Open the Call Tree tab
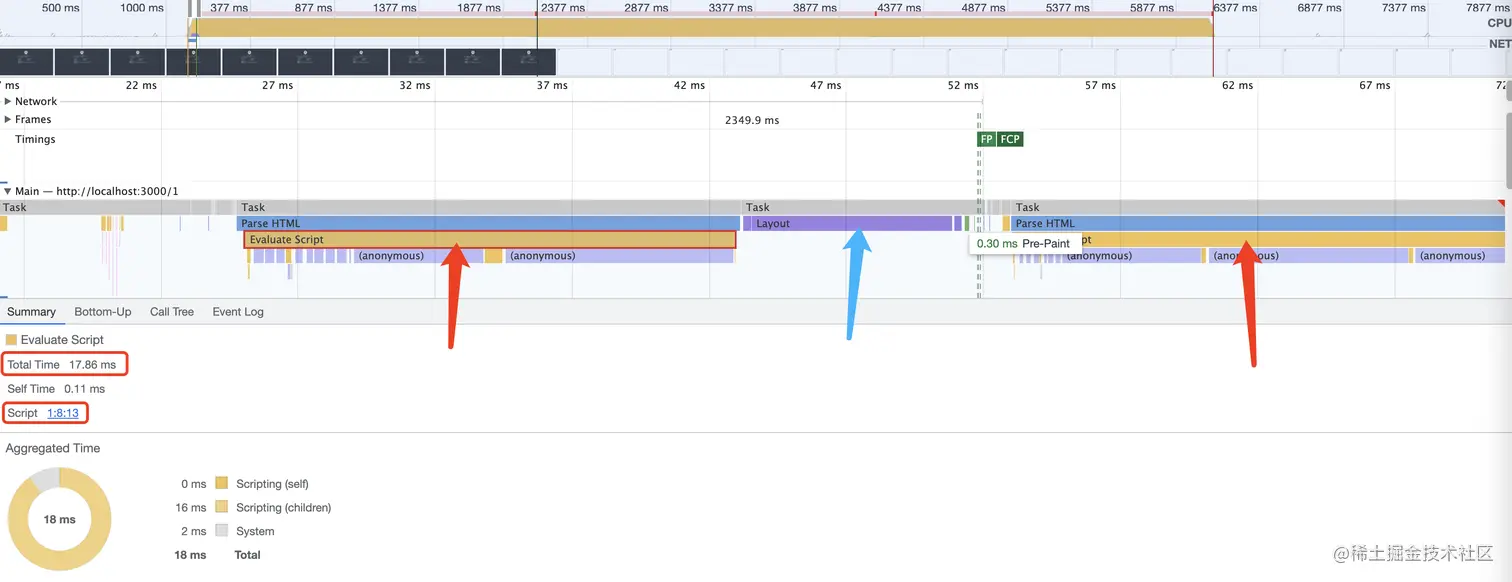This screenshot has height=582, width=1512. [171, 311]
